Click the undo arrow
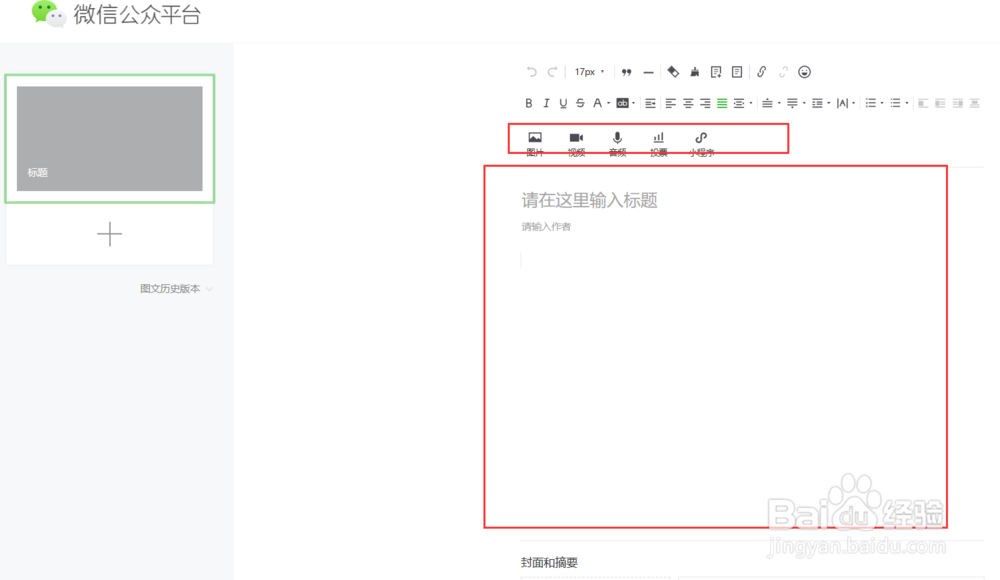The width and height of the screenshot is (1000, 580). click(532, 71)
